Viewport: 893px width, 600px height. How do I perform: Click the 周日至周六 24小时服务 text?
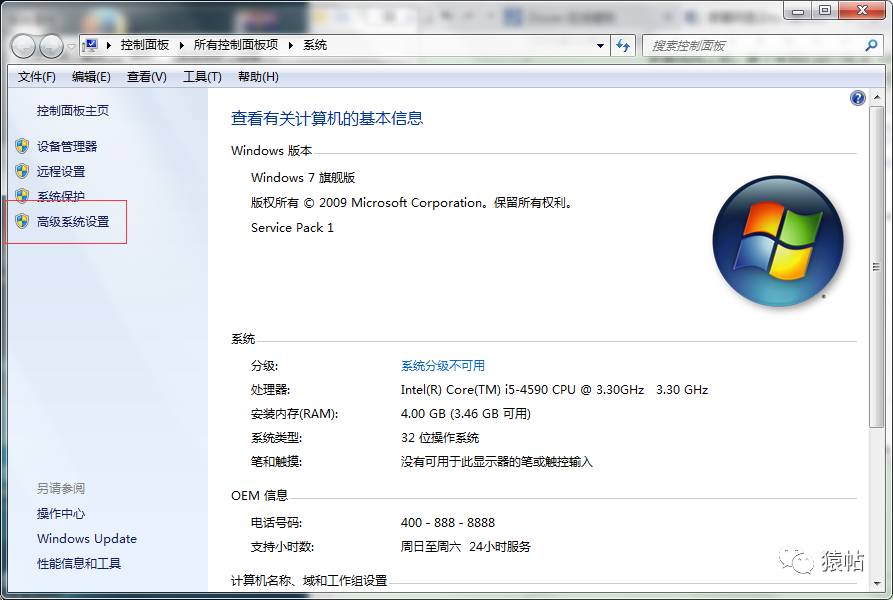[465, 546]
